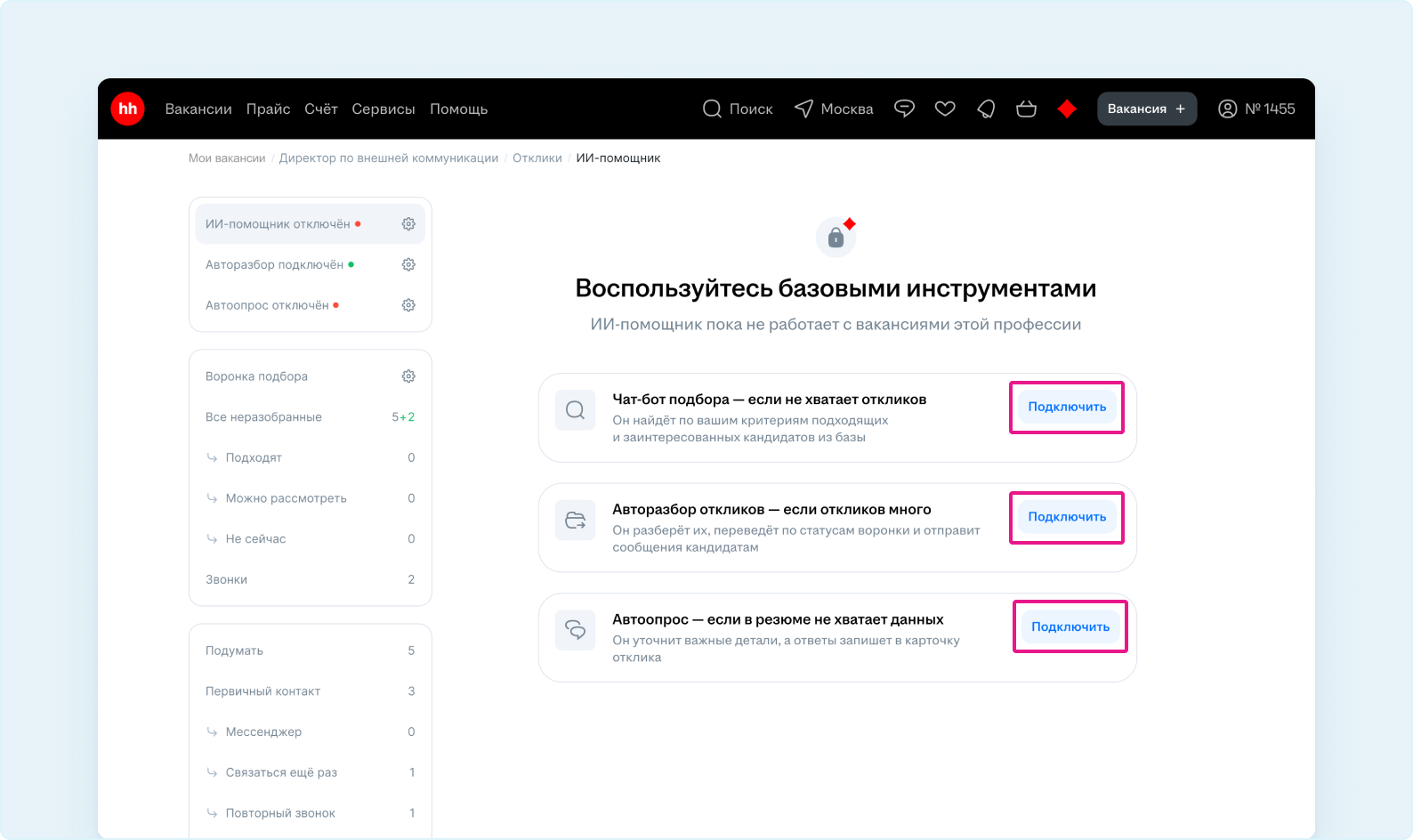1413x840 pixels.
Task: Open settings gear for Автоопрос отключён
Action: 408,305
